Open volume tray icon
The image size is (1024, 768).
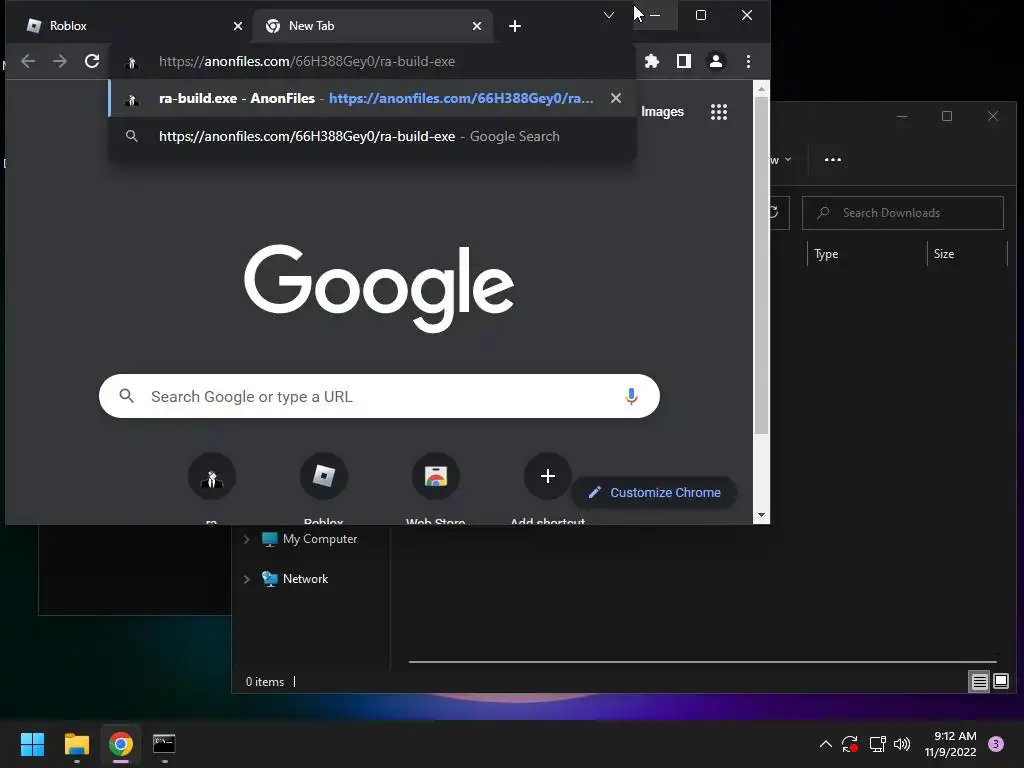[902, 744]
